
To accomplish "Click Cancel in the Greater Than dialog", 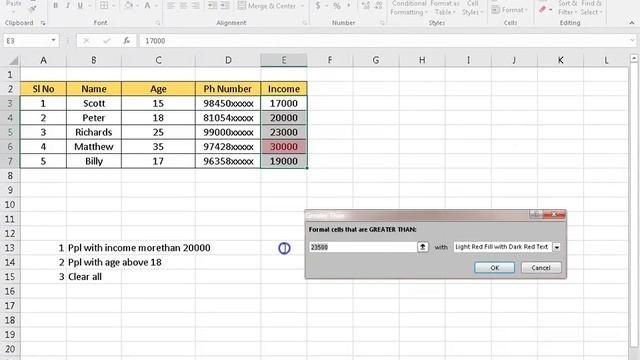I will point(541,268).
